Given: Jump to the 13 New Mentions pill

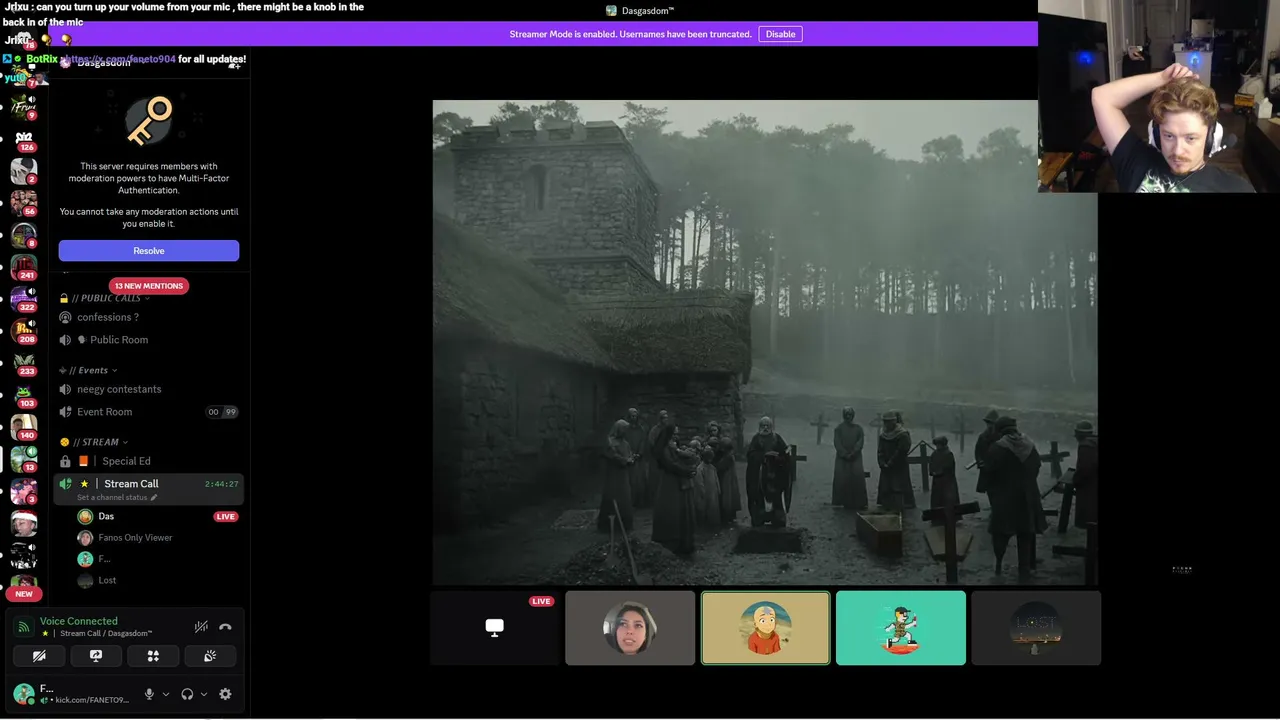Looking at the screenshot, I should point(149,286).
